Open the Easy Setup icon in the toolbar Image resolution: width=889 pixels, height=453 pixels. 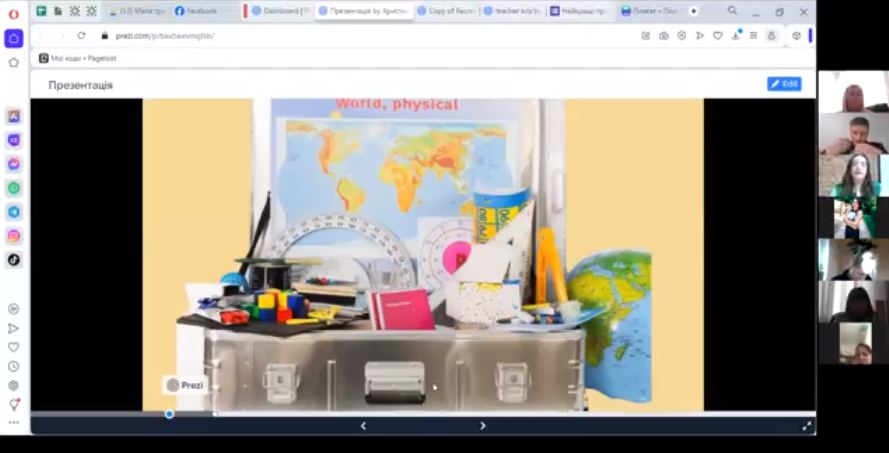[753, 36]
